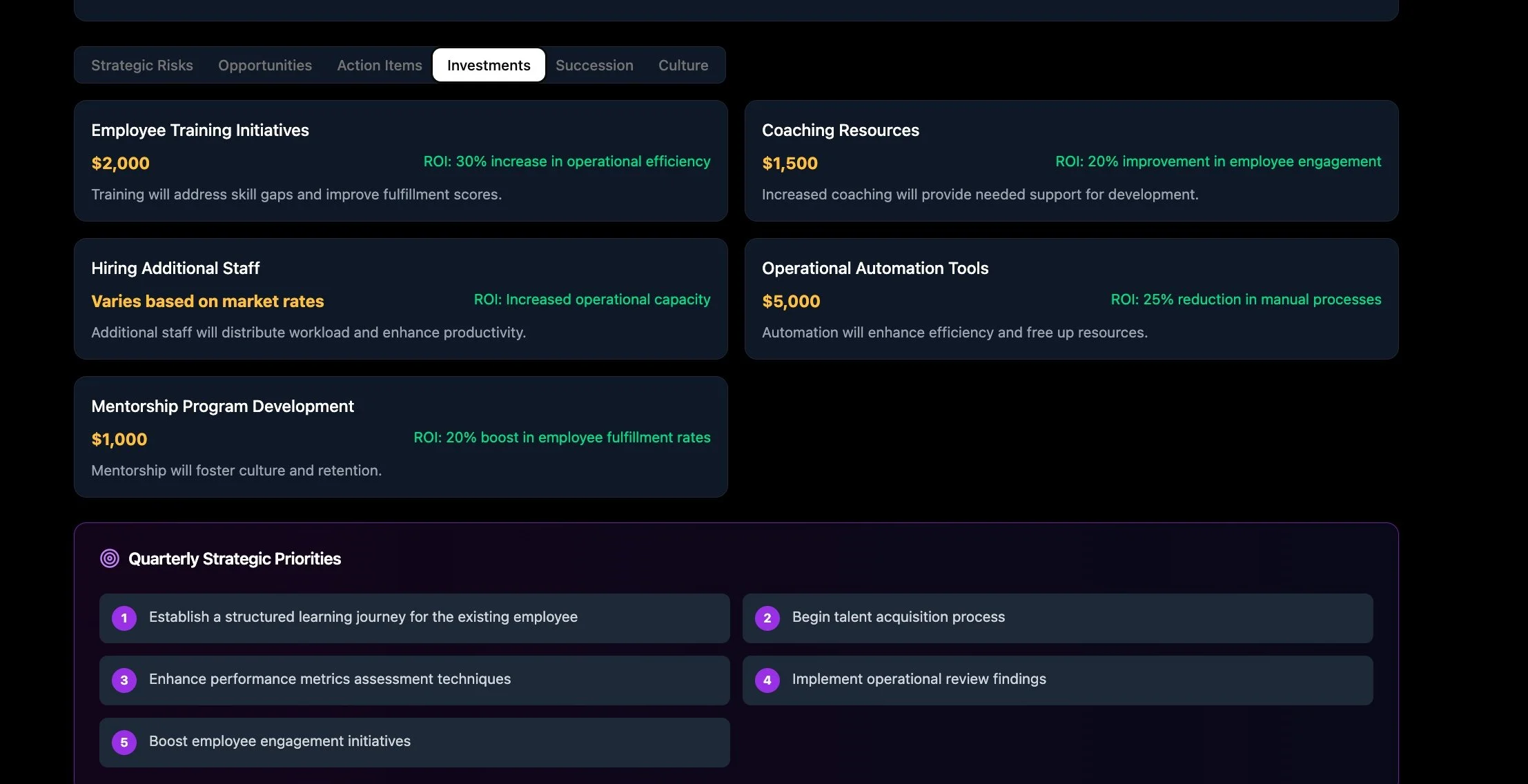Select the Coaching Resources investment card
Viewport: 1528px width, 784px height.
coord(840,130)
